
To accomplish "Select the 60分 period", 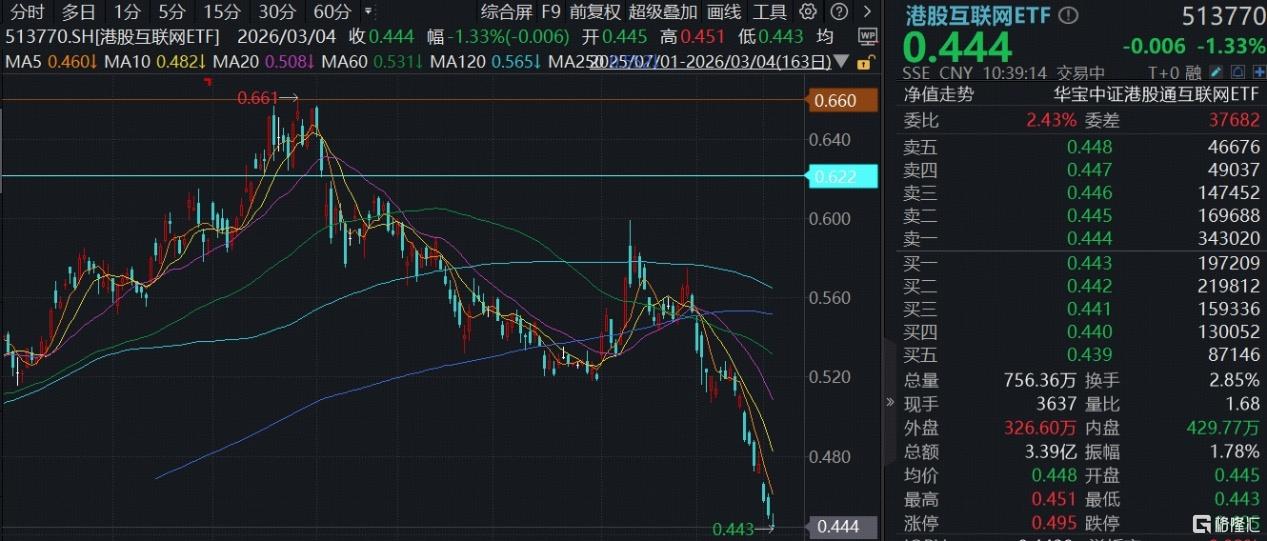I will [332, 12].
